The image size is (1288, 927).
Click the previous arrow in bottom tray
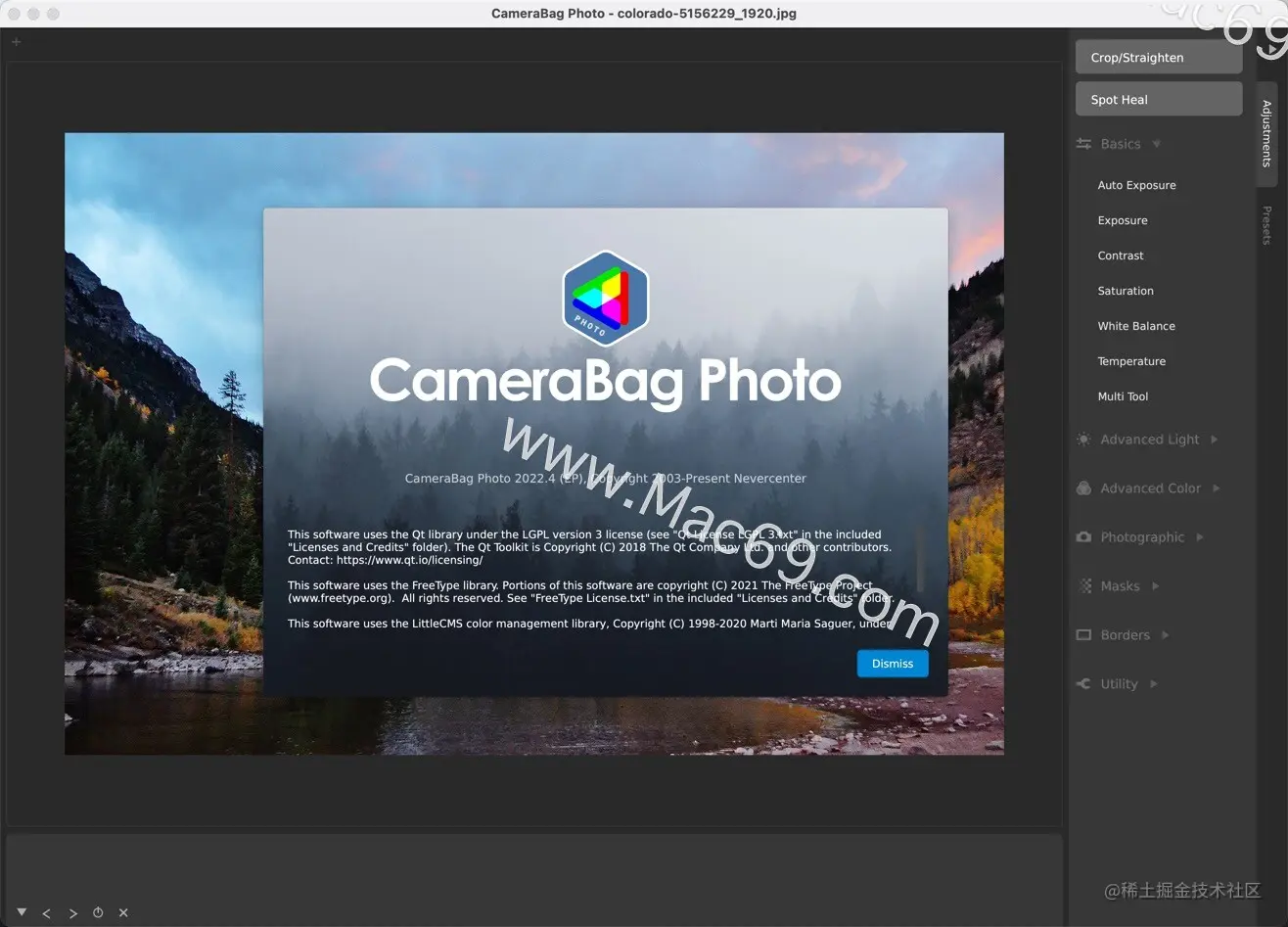point(46,913)
